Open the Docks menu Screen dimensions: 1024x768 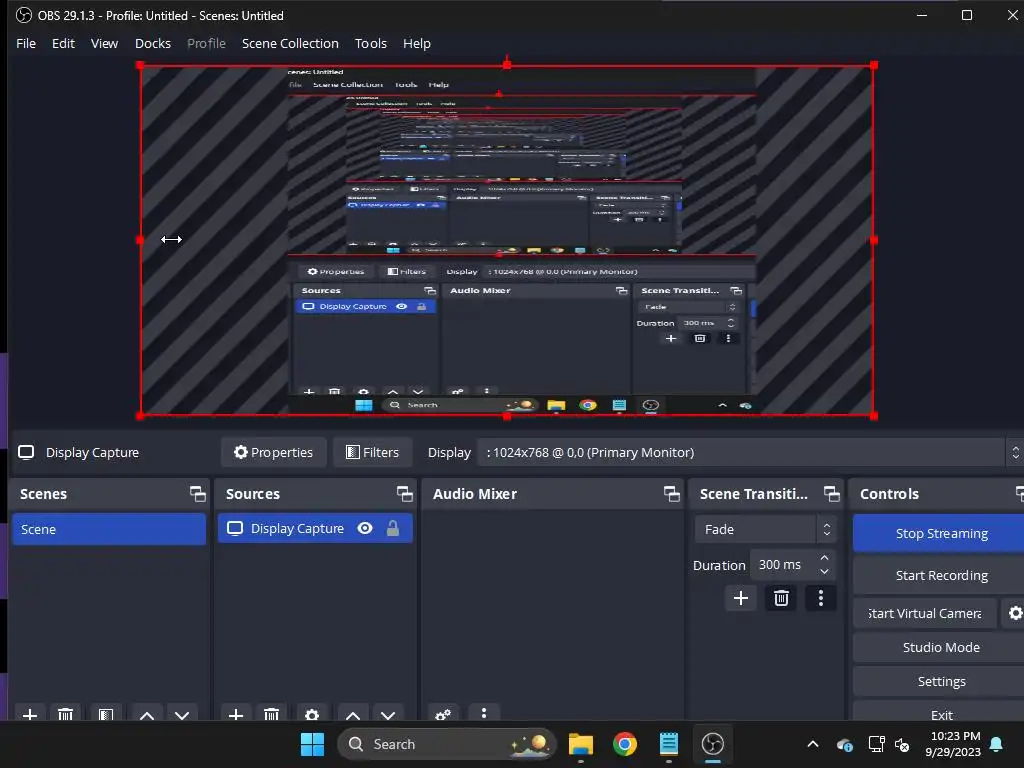pos(153,43)
